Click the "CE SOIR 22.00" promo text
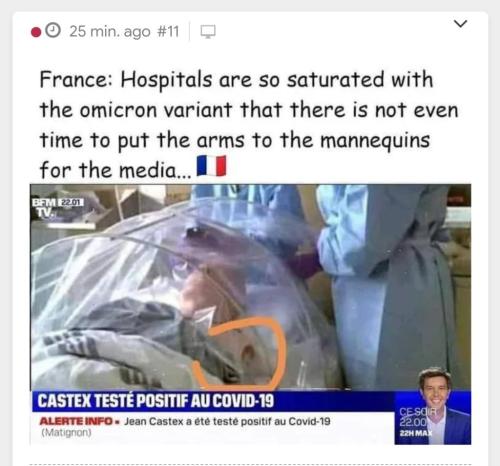Screen dimensions: 500x466 (x=416, y=417)
